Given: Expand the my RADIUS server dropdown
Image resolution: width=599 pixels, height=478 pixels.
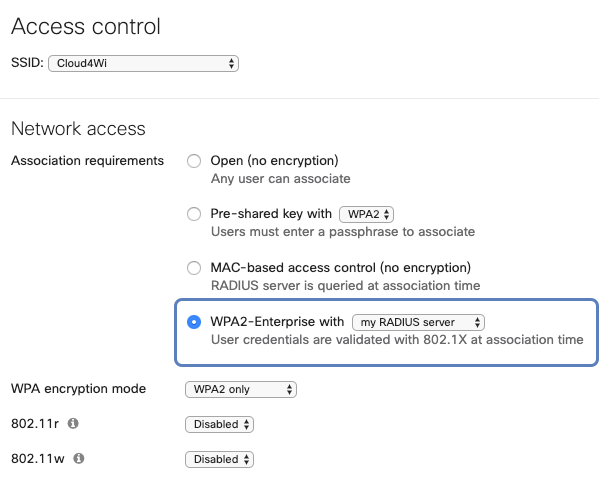Looking at the screenshot, I should coord(418,322).
